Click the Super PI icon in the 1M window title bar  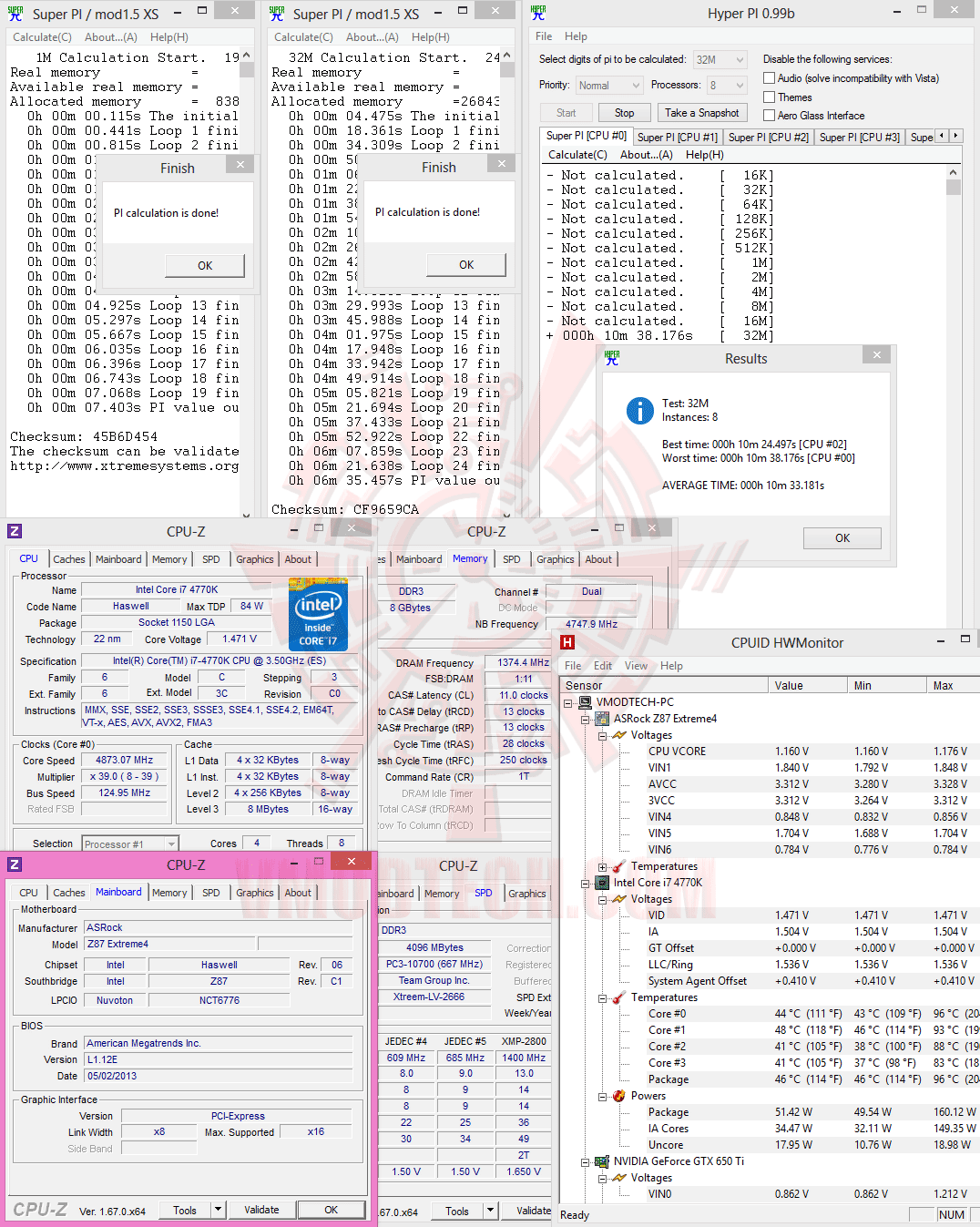(15, 13)
